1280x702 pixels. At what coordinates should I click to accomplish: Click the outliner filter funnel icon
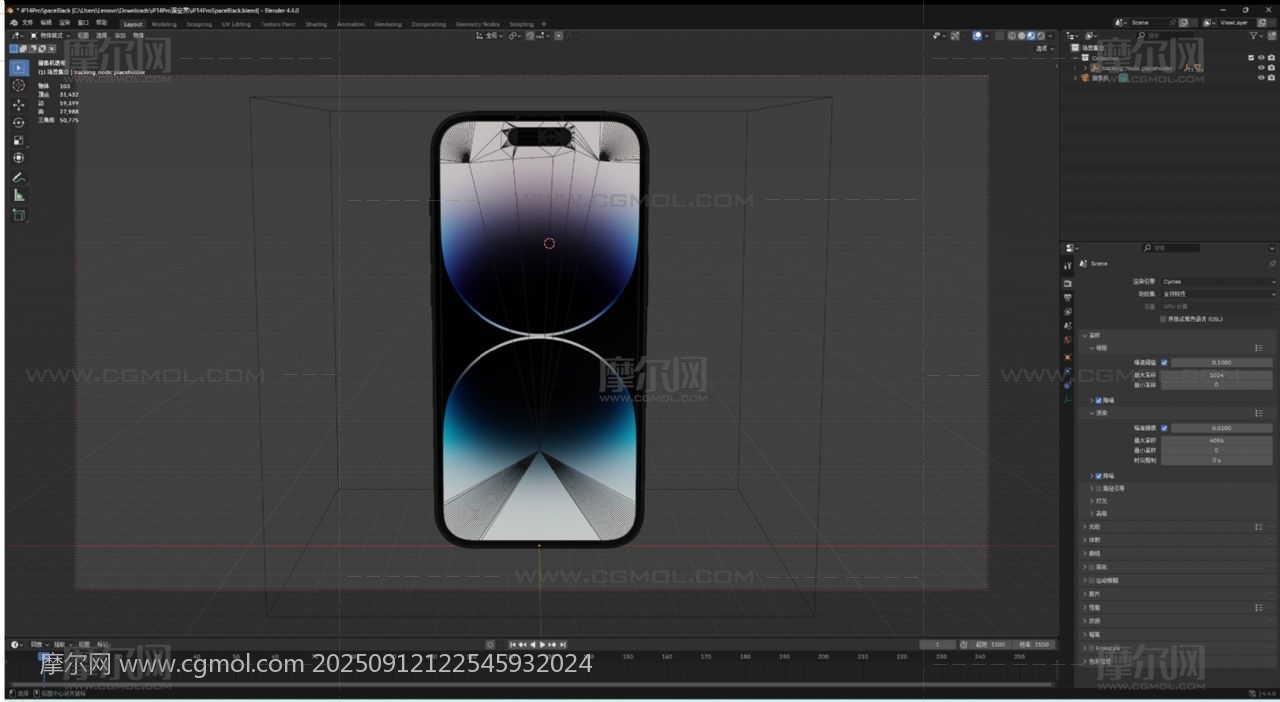[x=1256, y=36]
